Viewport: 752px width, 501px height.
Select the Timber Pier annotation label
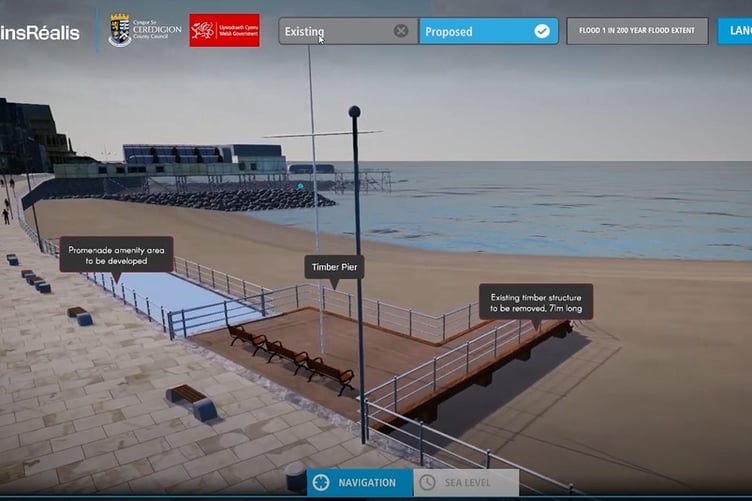click(x=334, y=267)
